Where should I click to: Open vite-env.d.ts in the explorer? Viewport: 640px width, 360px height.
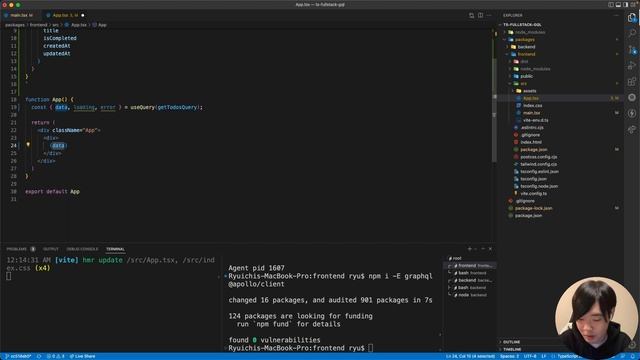coord(536,120)
